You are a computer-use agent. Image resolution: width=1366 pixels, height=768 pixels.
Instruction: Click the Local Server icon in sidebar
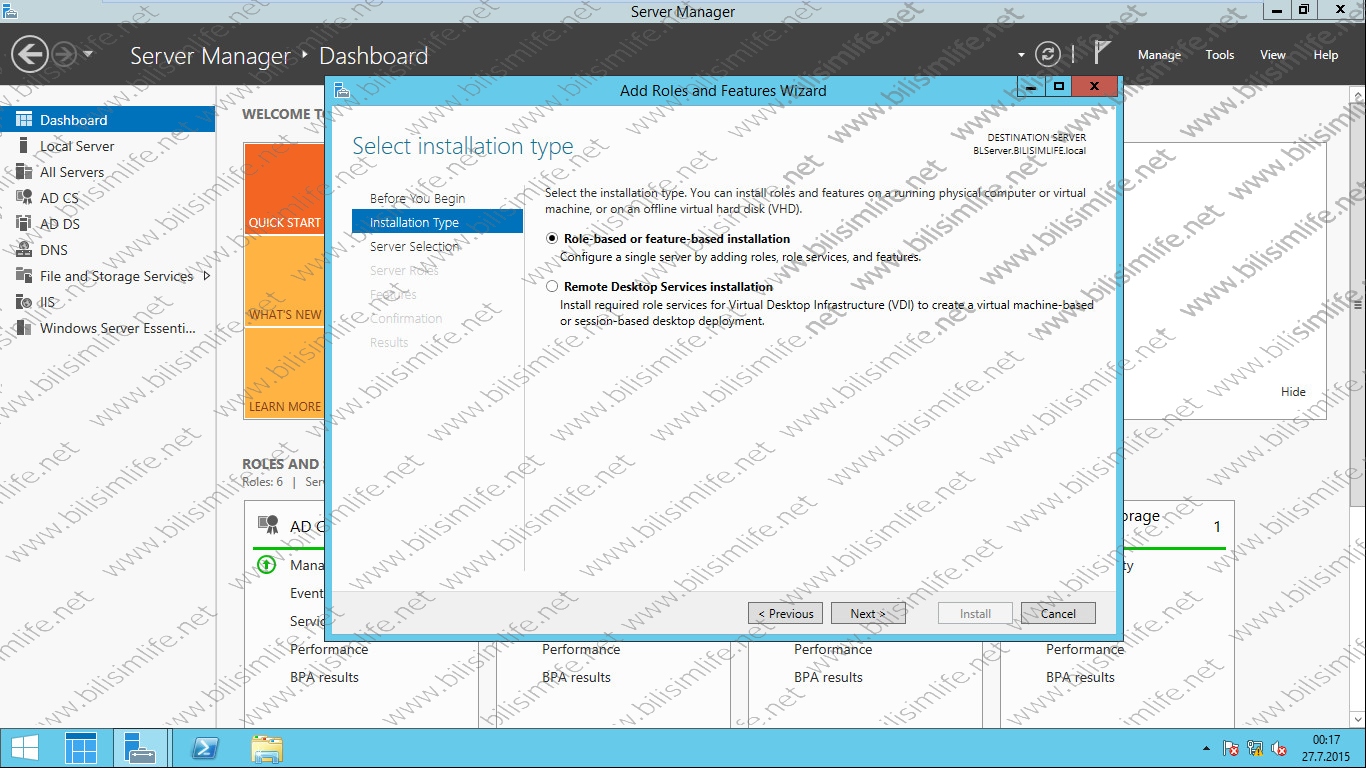pos(23,146)
